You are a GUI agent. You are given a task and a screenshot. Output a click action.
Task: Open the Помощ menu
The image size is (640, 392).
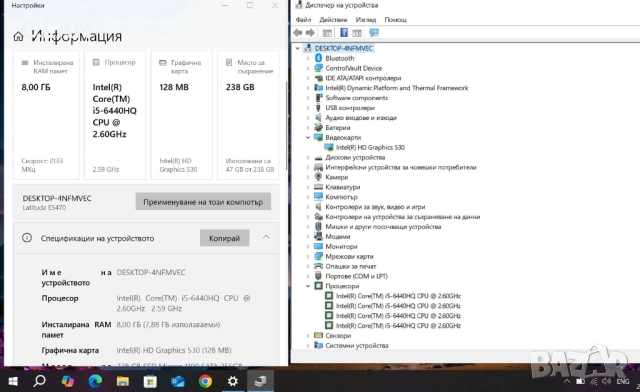pyautogui.click(x=396, y=20)
